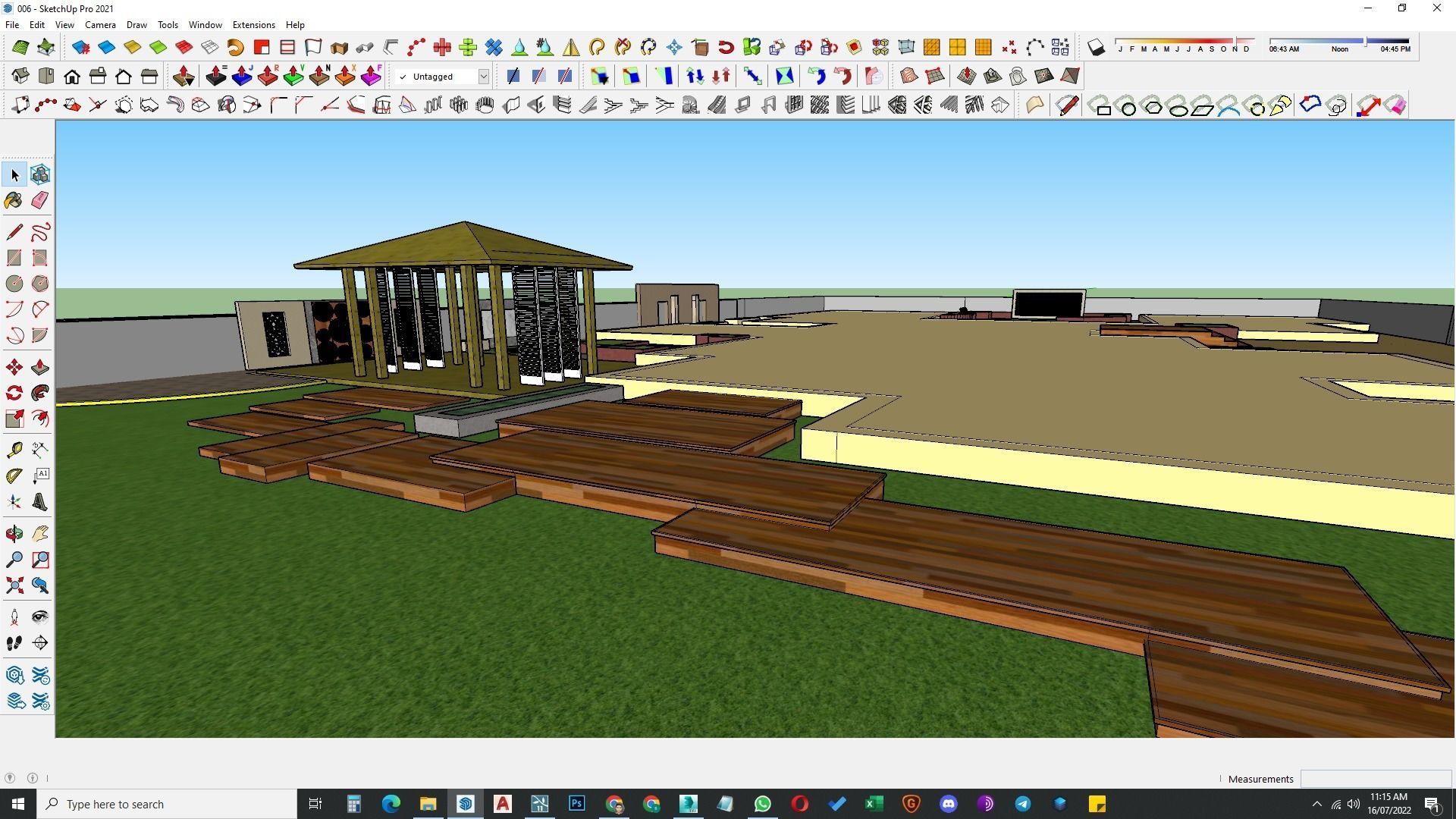Select the Move tool
1456x819 pixels.
click(x=14, y=368)
